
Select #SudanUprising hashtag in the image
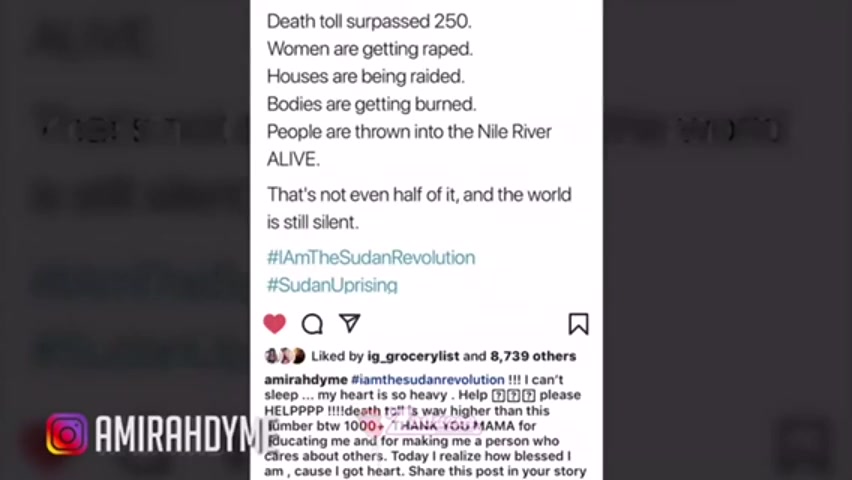[332, 285]
